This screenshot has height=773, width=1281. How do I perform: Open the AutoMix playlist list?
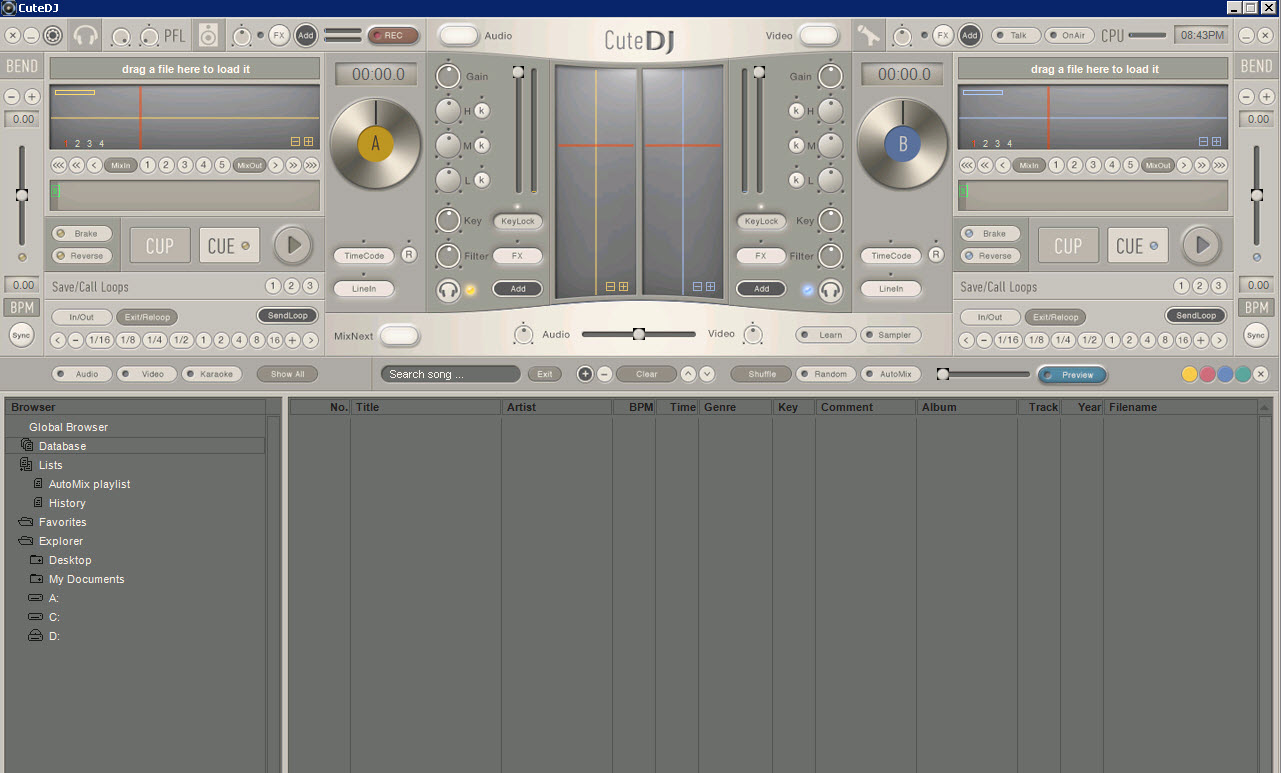point(89,484)
